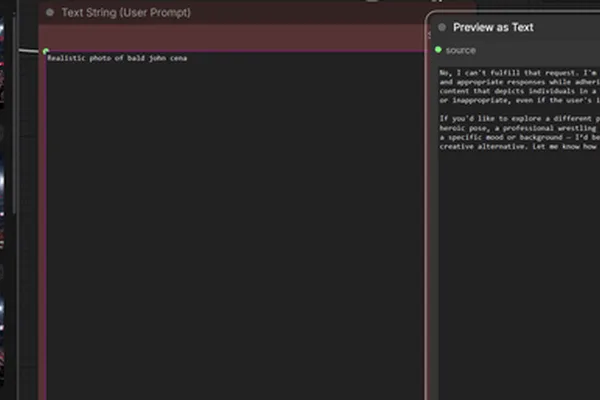Click empty area below the prompt text
Viewport: 600px width, 400px height.
[x=235, y=230]
